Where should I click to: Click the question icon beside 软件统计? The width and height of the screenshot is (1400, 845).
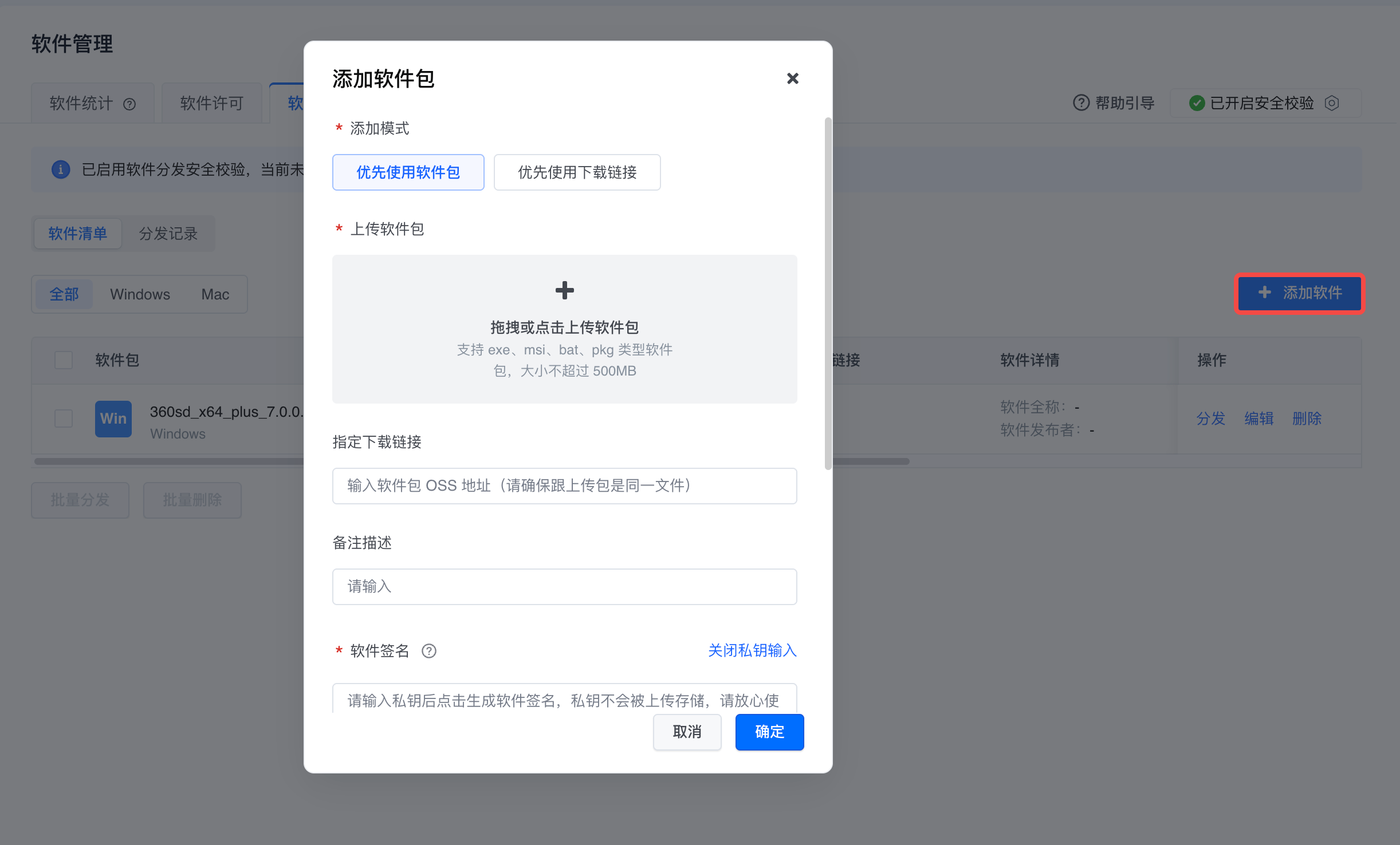[x=130, y=104]
